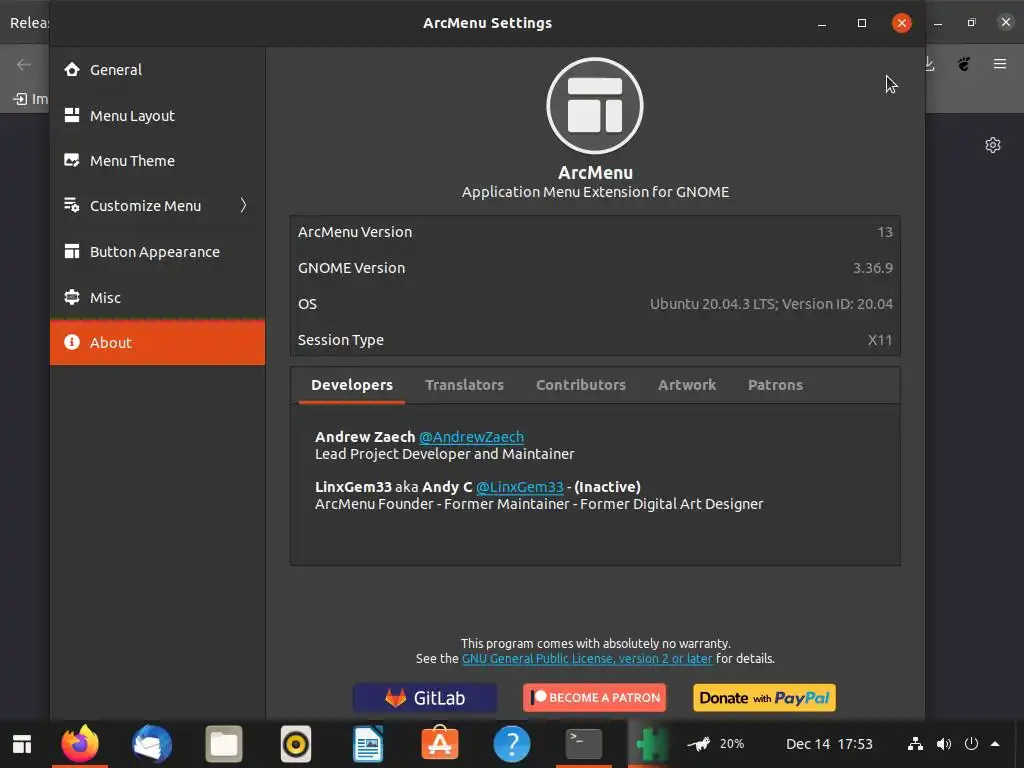The width and height of the screenshot is (1024, 768).
Task: Click the ArcMenu Version value 13
Action: click(884, 232)
